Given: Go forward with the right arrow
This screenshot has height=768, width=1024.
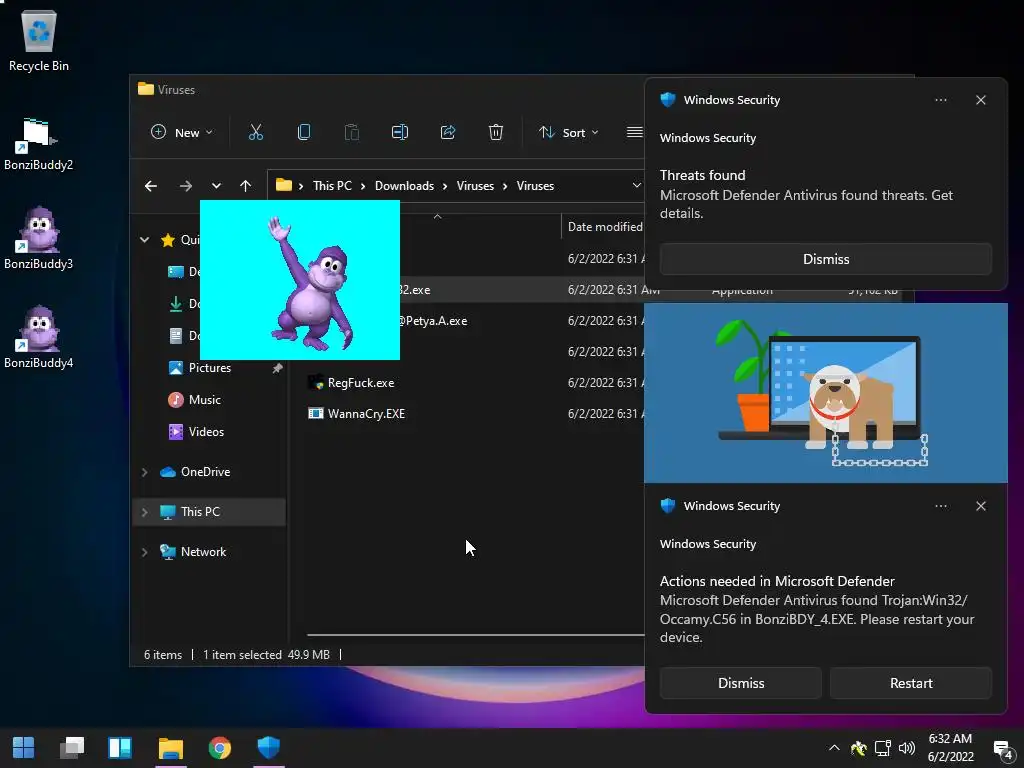Looking at the screenshot, I should pyautogui.click(x=185, y=186).
